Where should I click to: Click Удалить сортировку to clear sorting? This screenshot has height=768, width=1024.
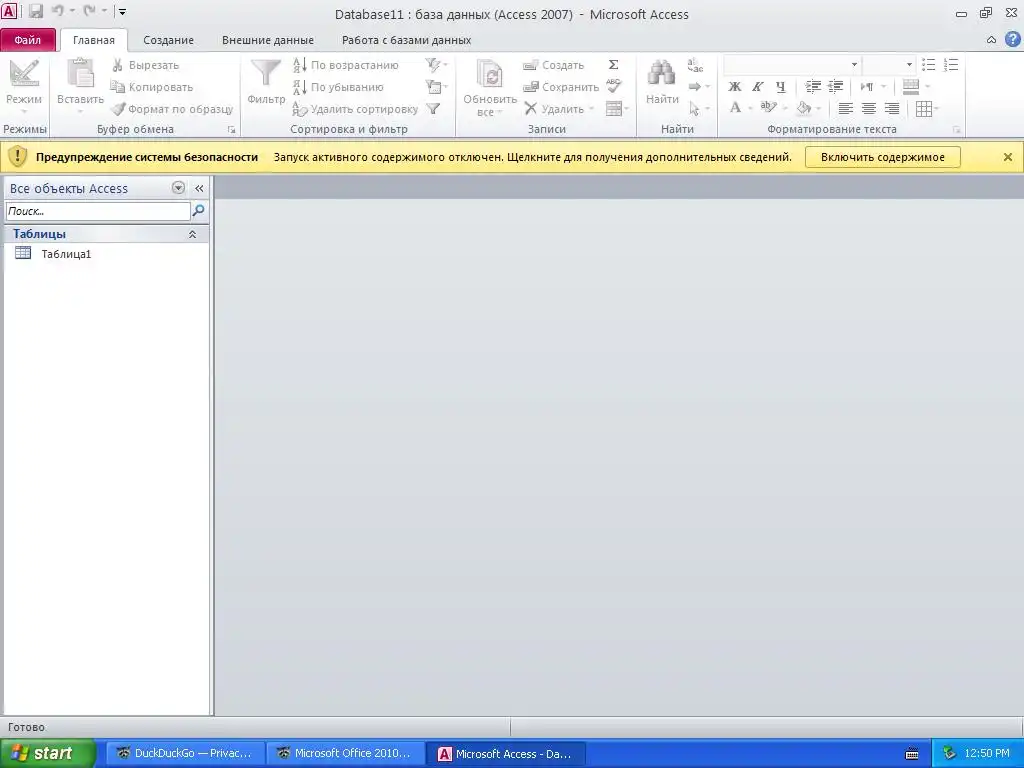(x=355, y=109)
